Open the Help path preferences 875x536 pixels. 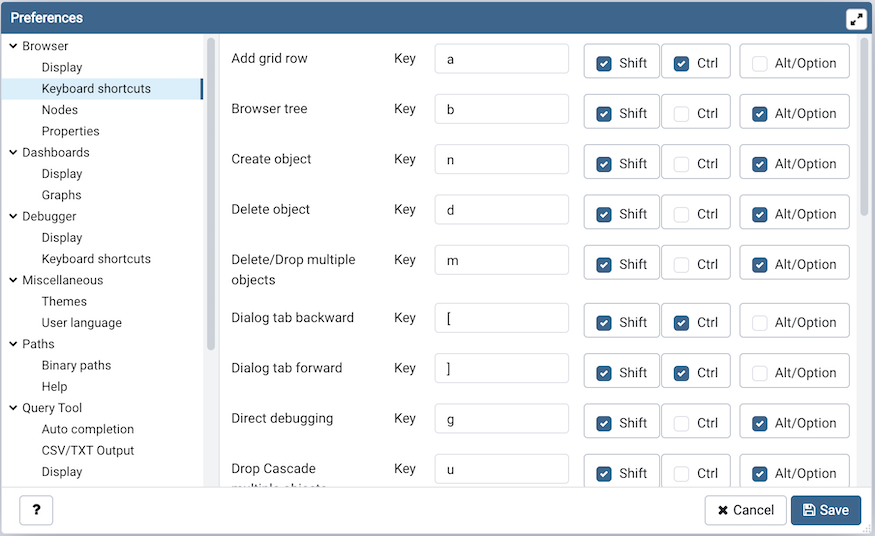click(54, 387)
